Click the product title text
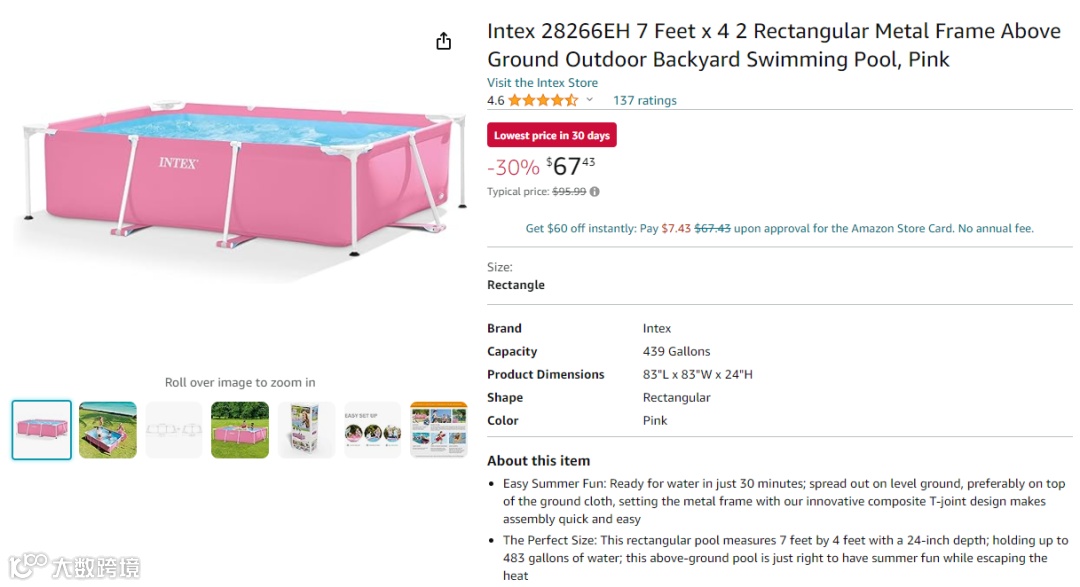 773,45
